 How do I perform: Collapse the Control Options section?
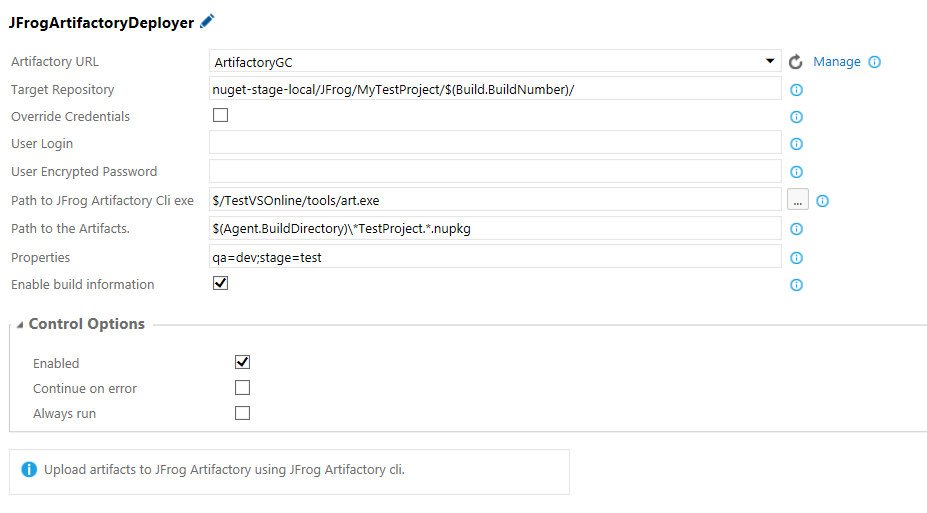click(20, 324)
